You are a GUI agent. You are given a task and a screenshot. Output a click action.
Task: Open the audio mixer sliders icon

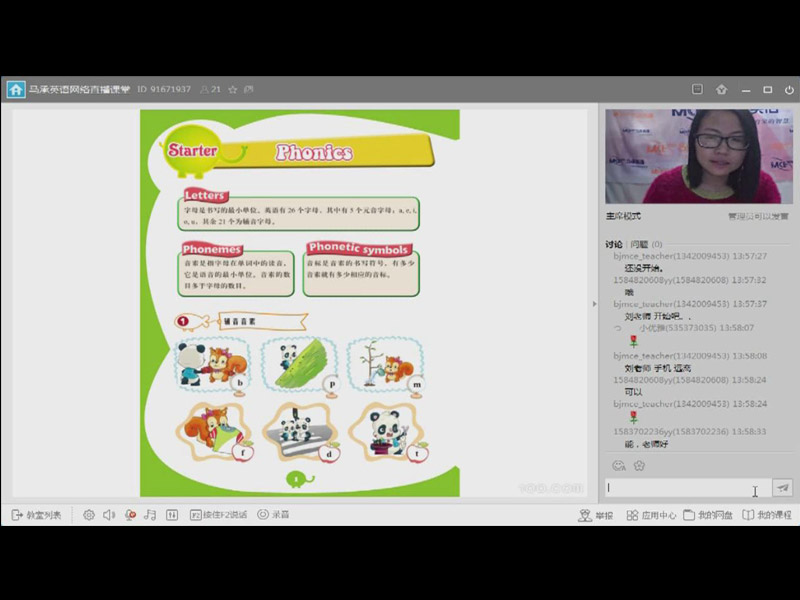pos(171,515)
